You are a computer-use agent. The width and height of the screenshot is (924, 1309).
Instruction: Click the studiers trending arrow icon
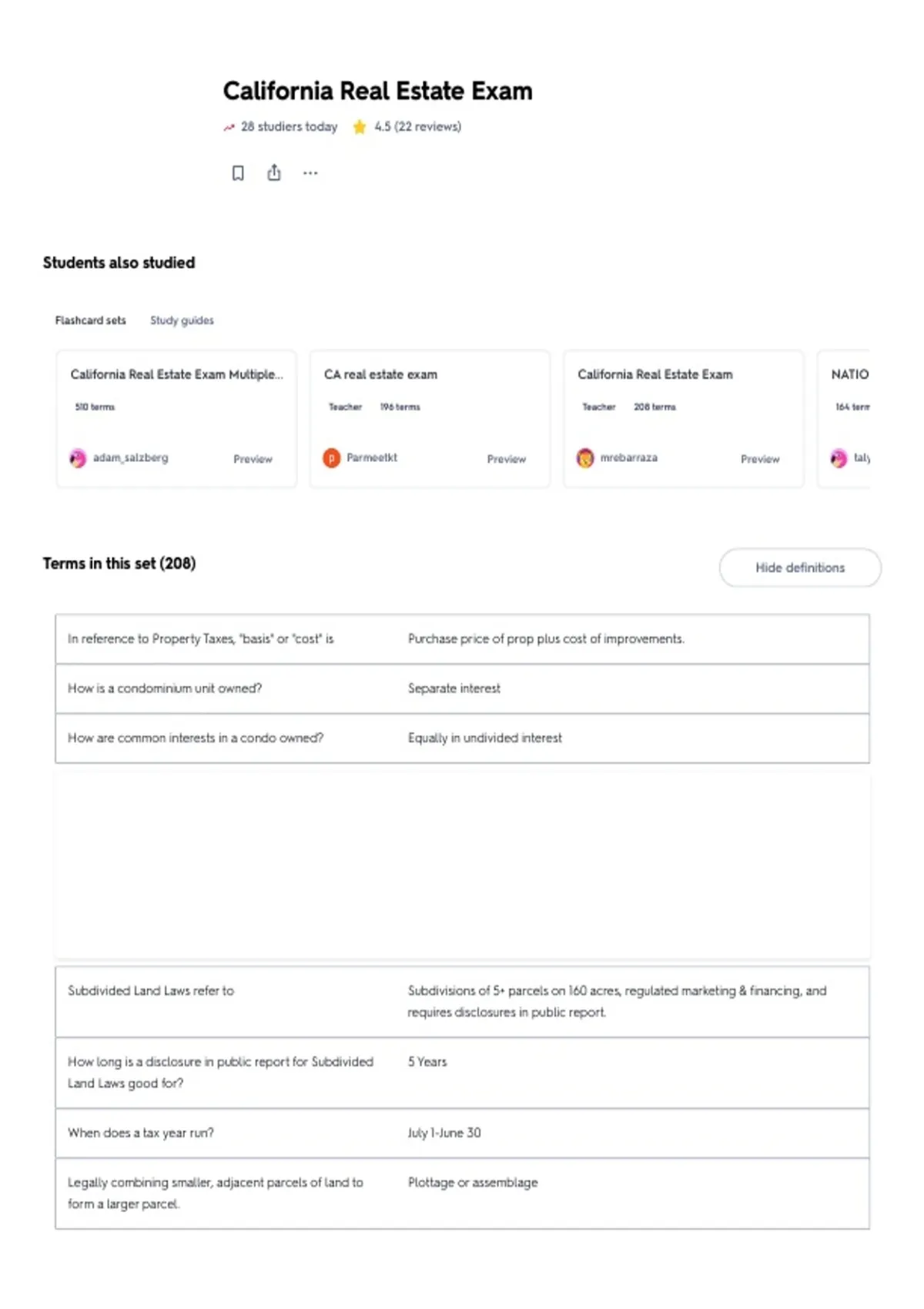229,127
